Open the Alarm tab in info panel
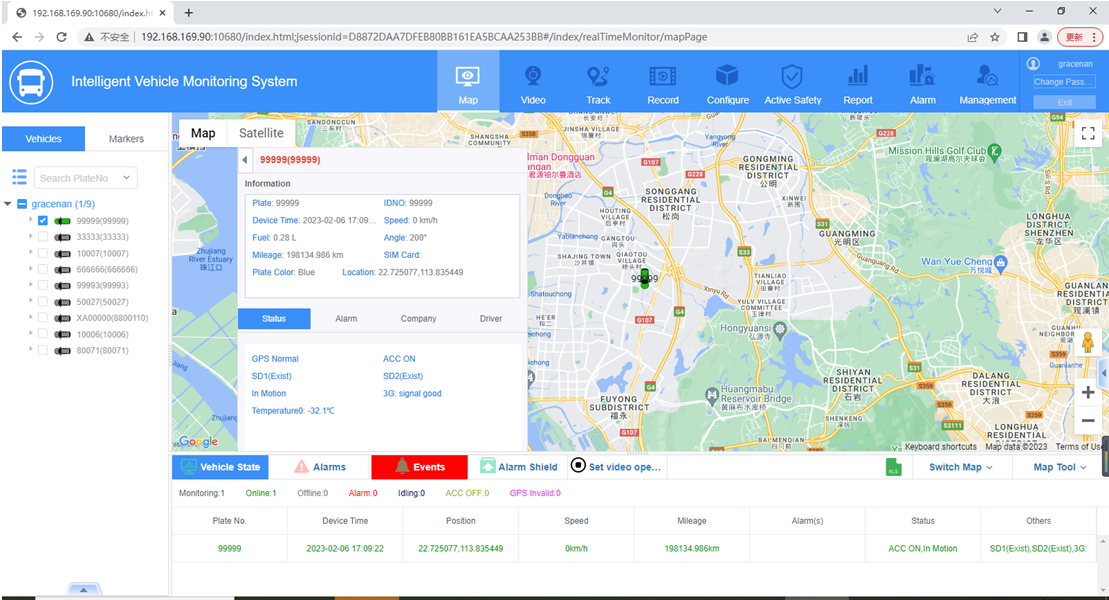 click(346, 318)
